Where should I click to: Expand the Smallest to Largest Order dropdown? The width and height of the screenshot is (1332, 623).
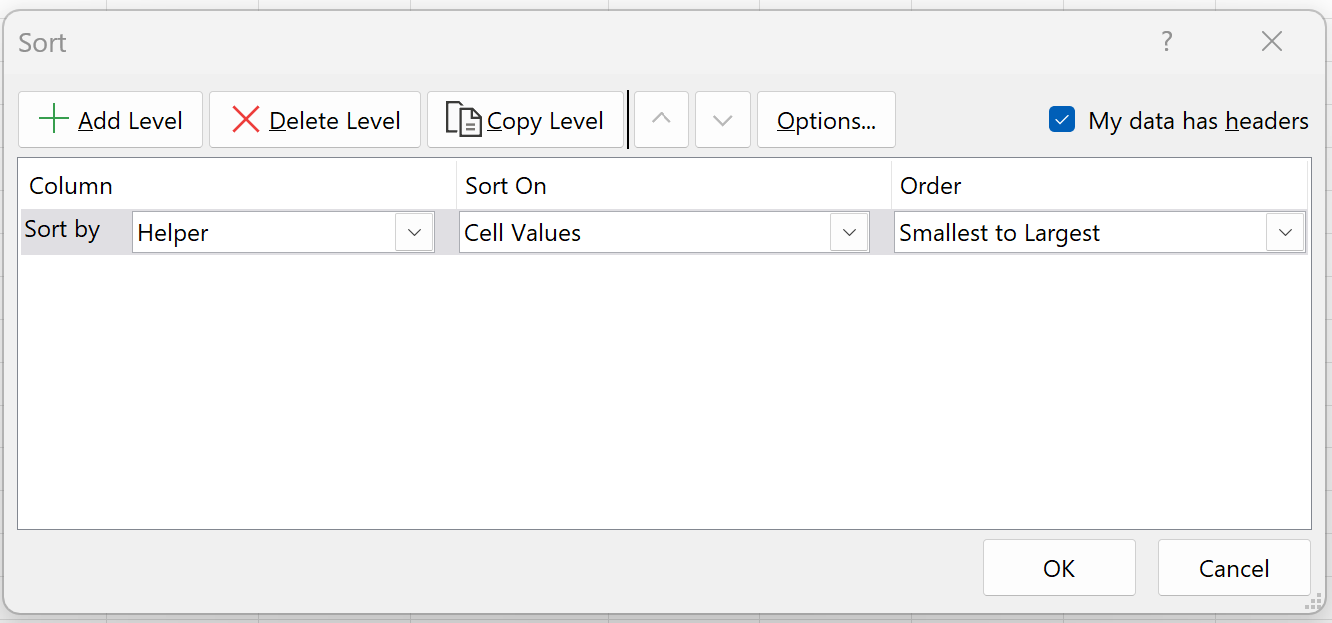tap(1285, 232)
